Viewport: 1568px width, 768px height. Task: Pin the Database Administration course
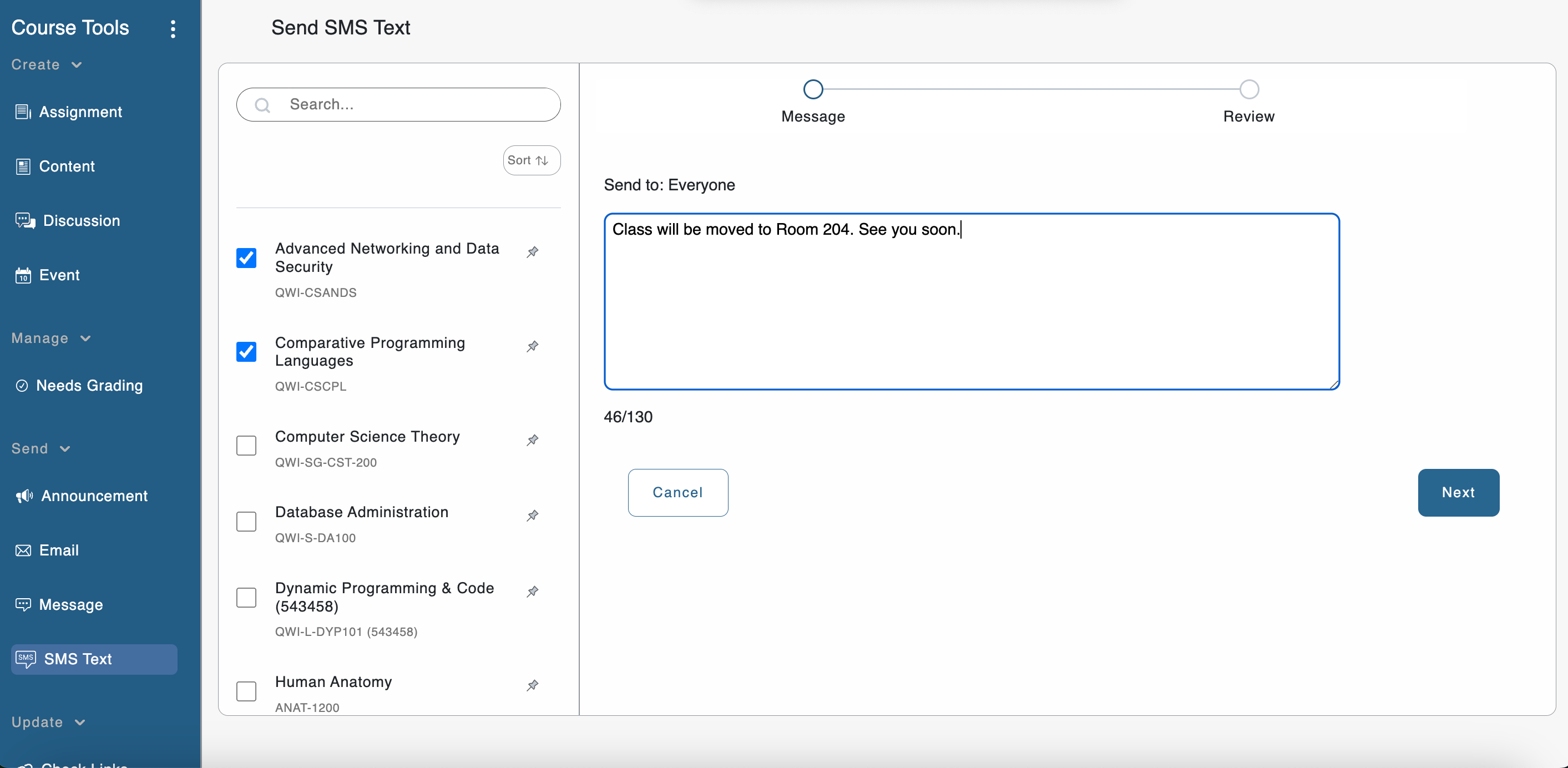point(533,516)
